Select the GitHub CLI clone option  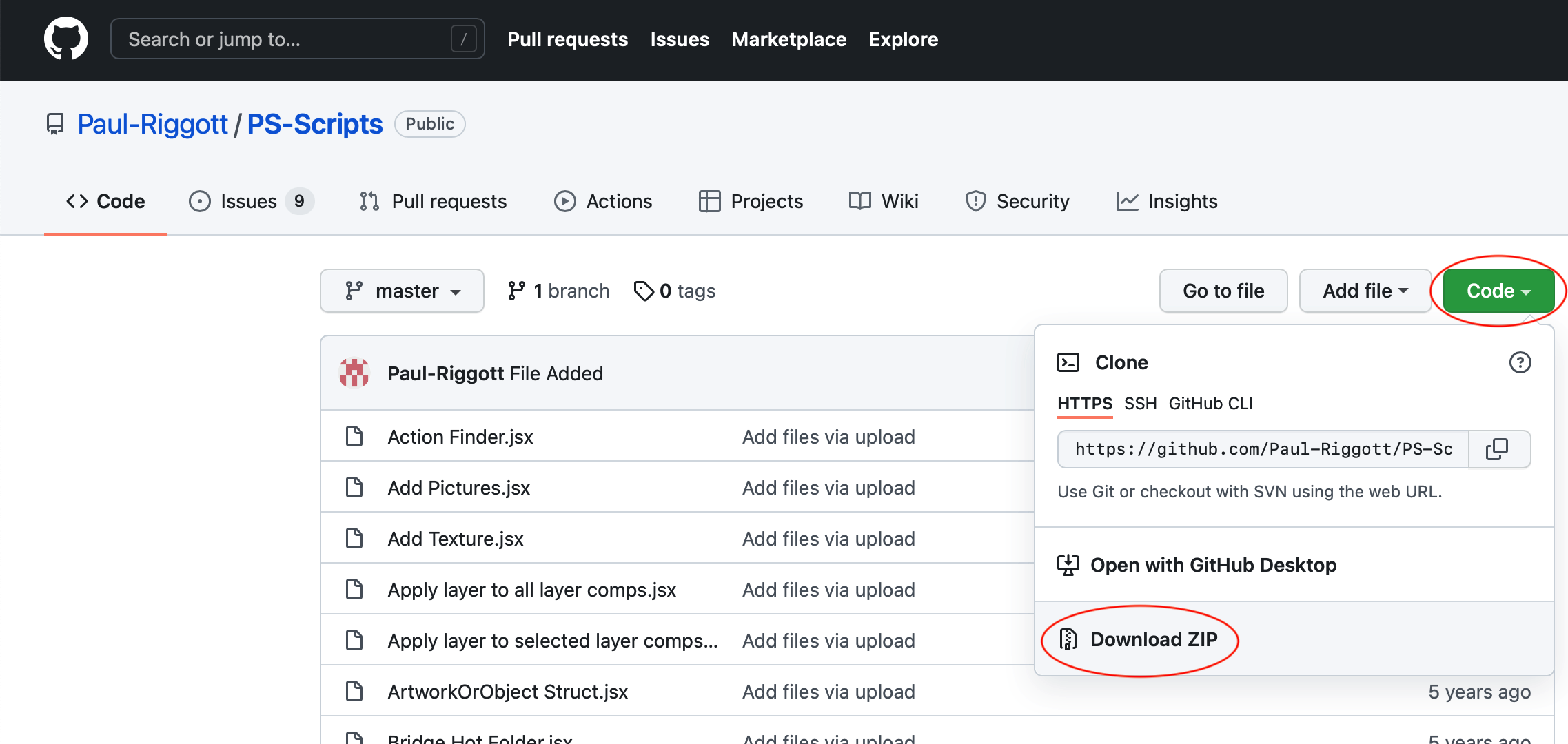pyautogui.click(x=1210, y=404)
